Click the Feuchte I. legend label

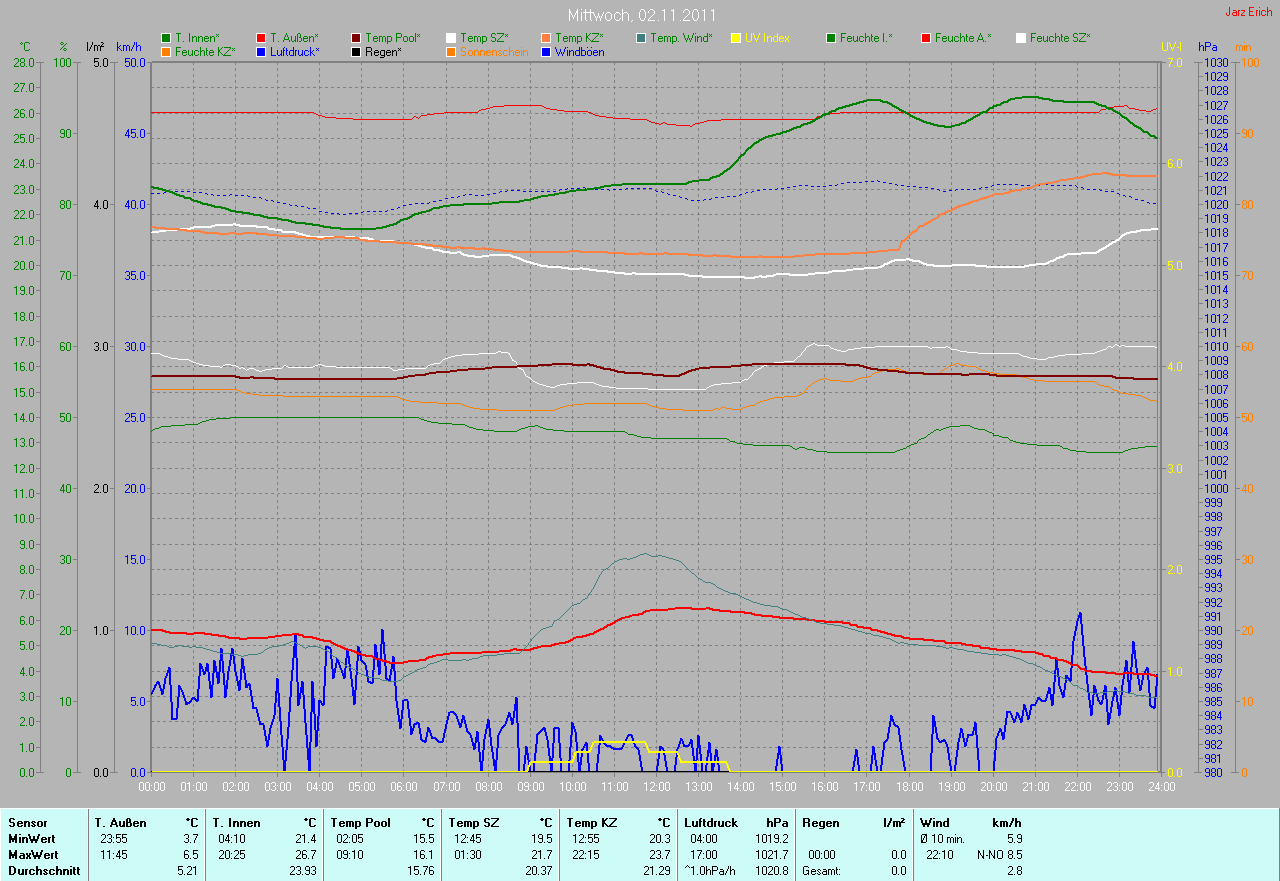coord(866,38)
